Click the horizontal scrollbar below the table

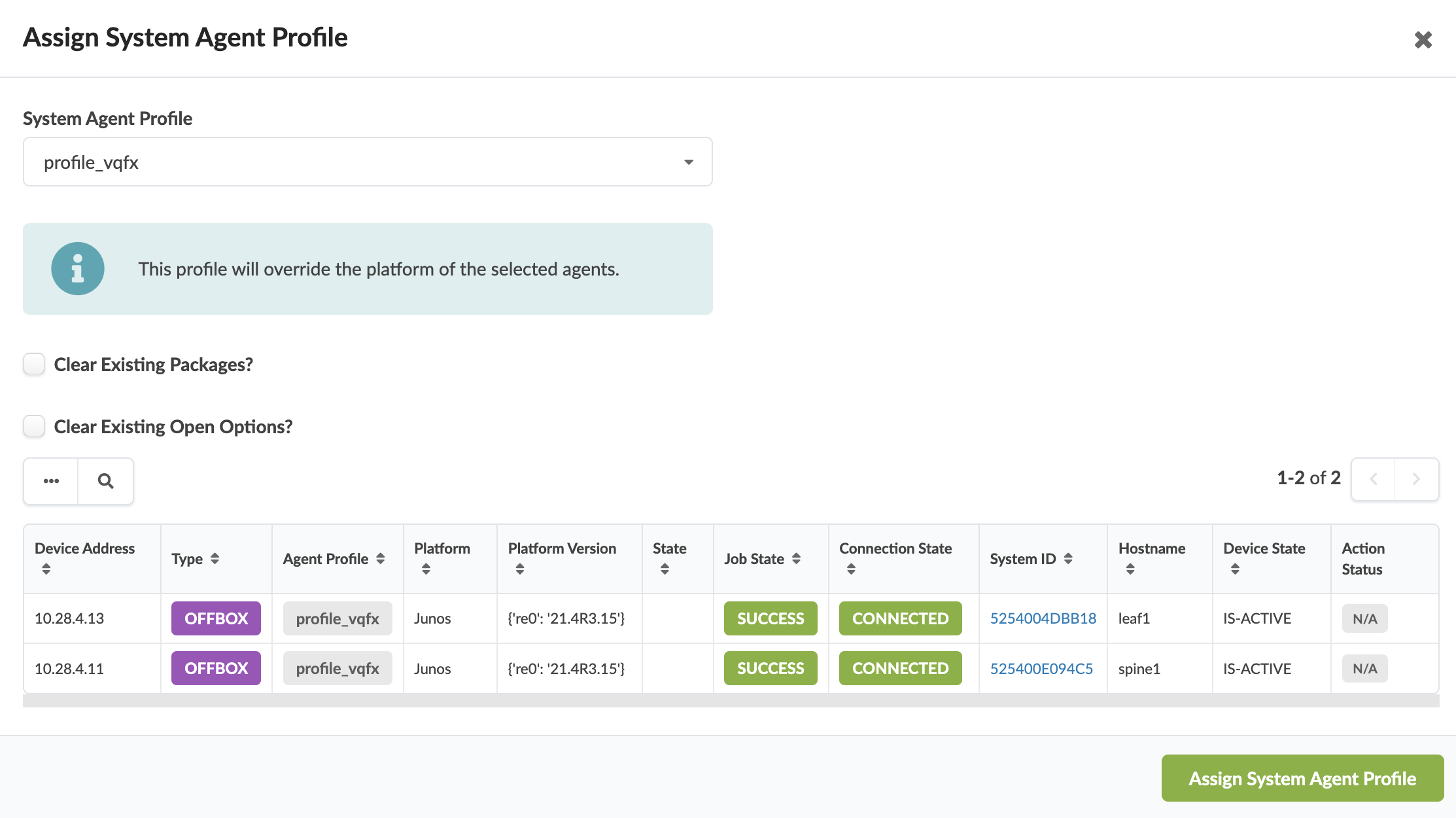click(731, 701)
